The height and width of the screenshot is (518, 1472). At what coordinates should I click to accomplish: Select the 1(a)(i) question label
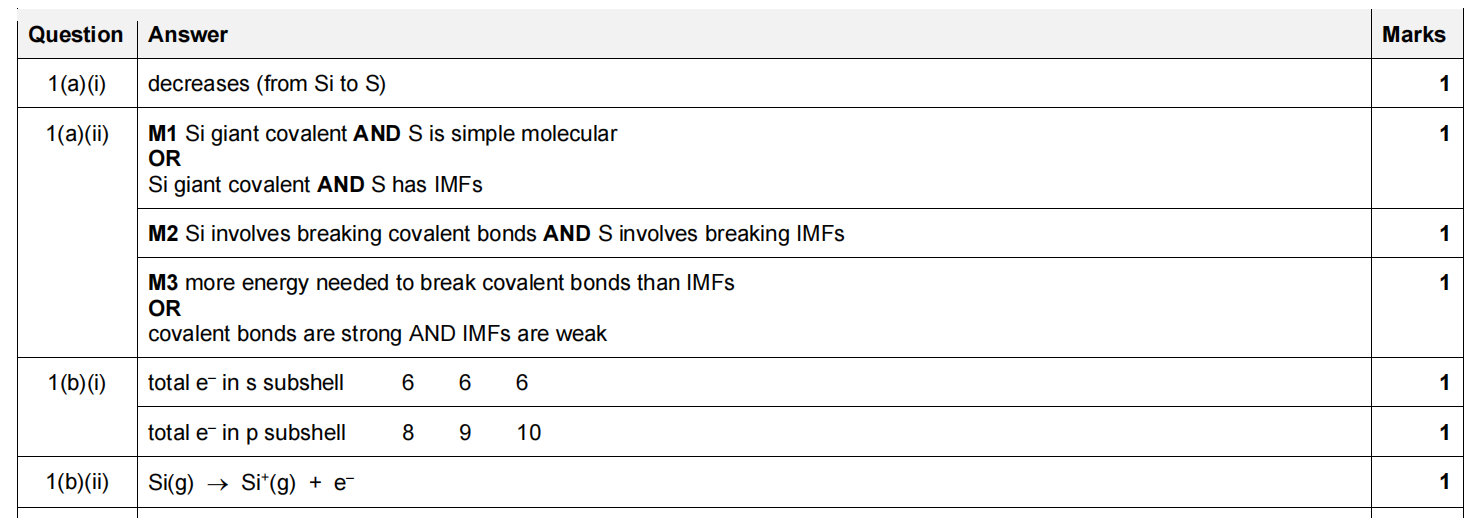click(x=77, y=84)
